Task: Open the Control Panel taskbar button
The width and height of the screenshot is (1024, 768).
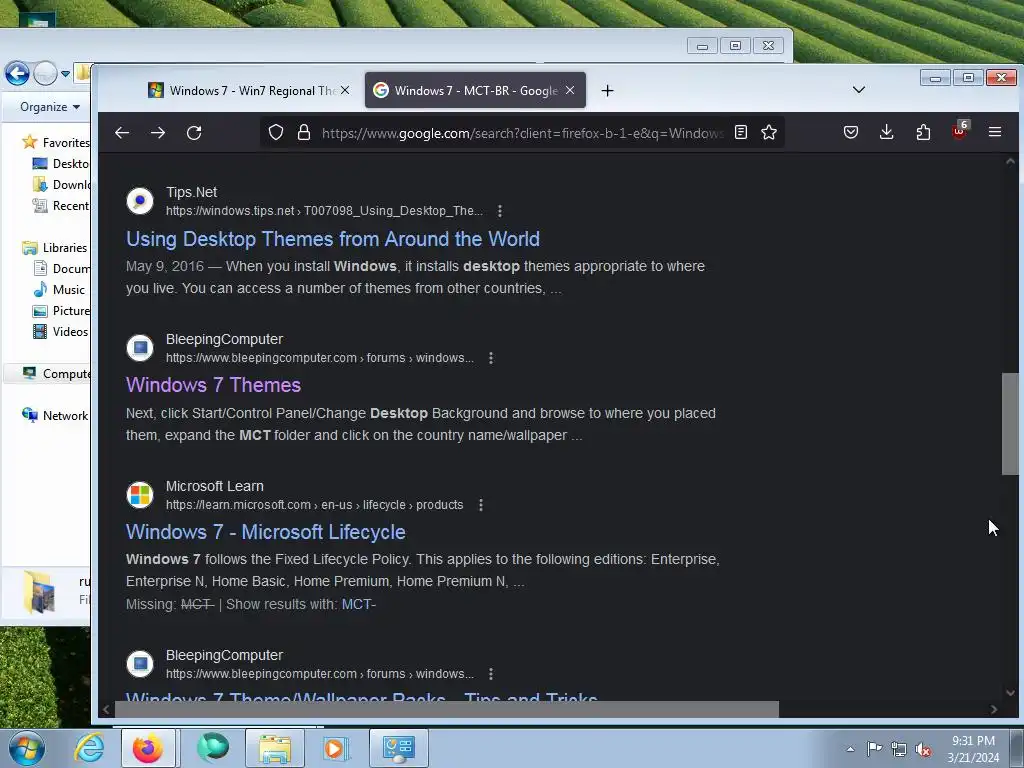Action: point(399,748)
